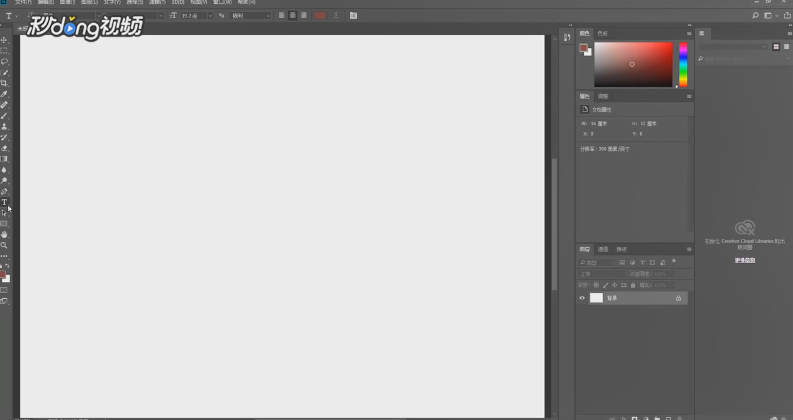The image size is (793, 420).
Task: Open the Libraries selection dropdown
Action: tap(733, 47)
